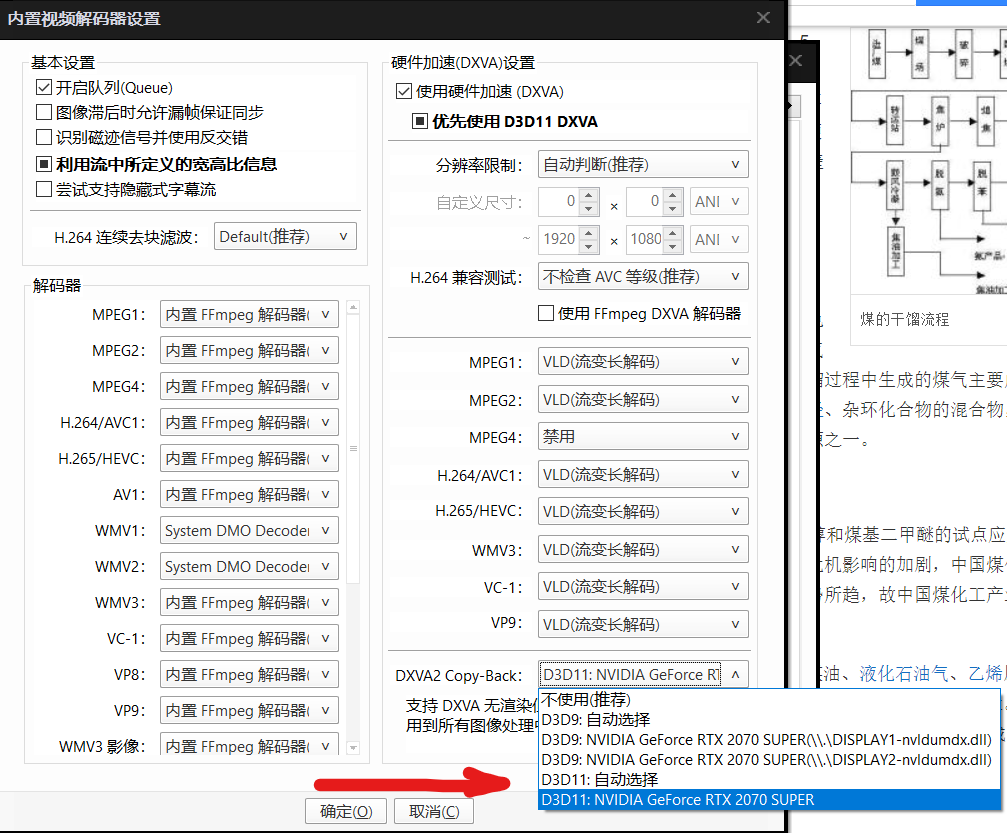Open DXVA WMV3 VLD mode dropdown

click(x=643, y=549)
